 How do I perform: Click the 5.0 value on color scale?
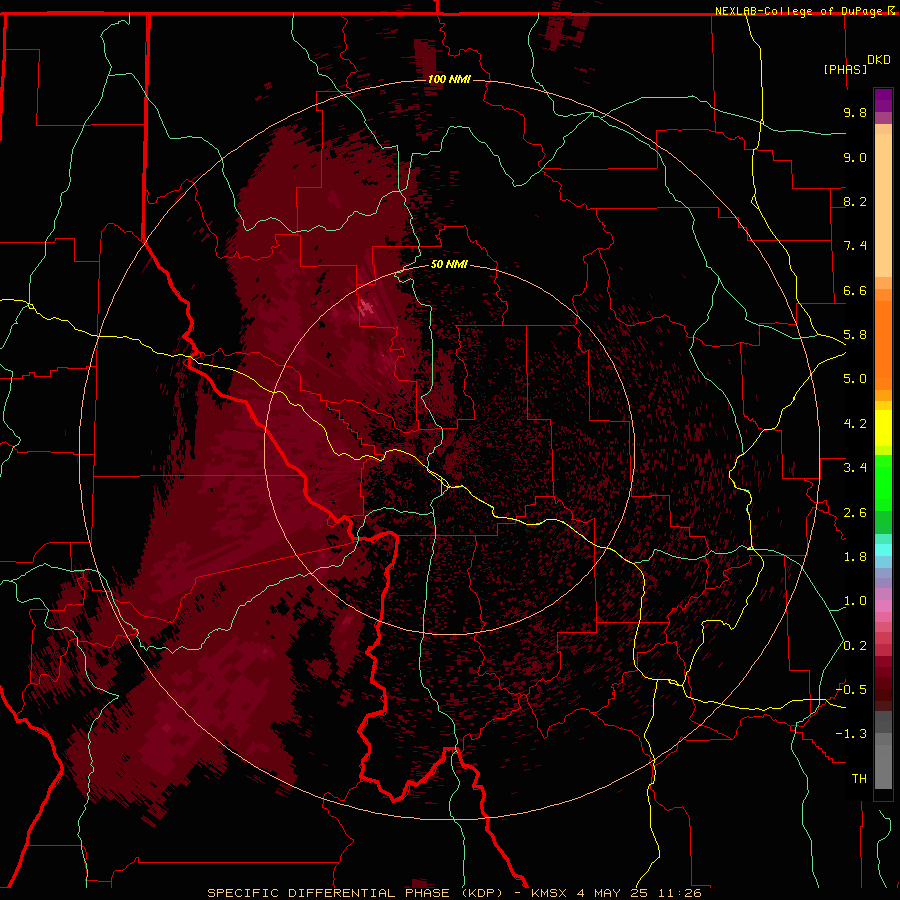[855, 379]
